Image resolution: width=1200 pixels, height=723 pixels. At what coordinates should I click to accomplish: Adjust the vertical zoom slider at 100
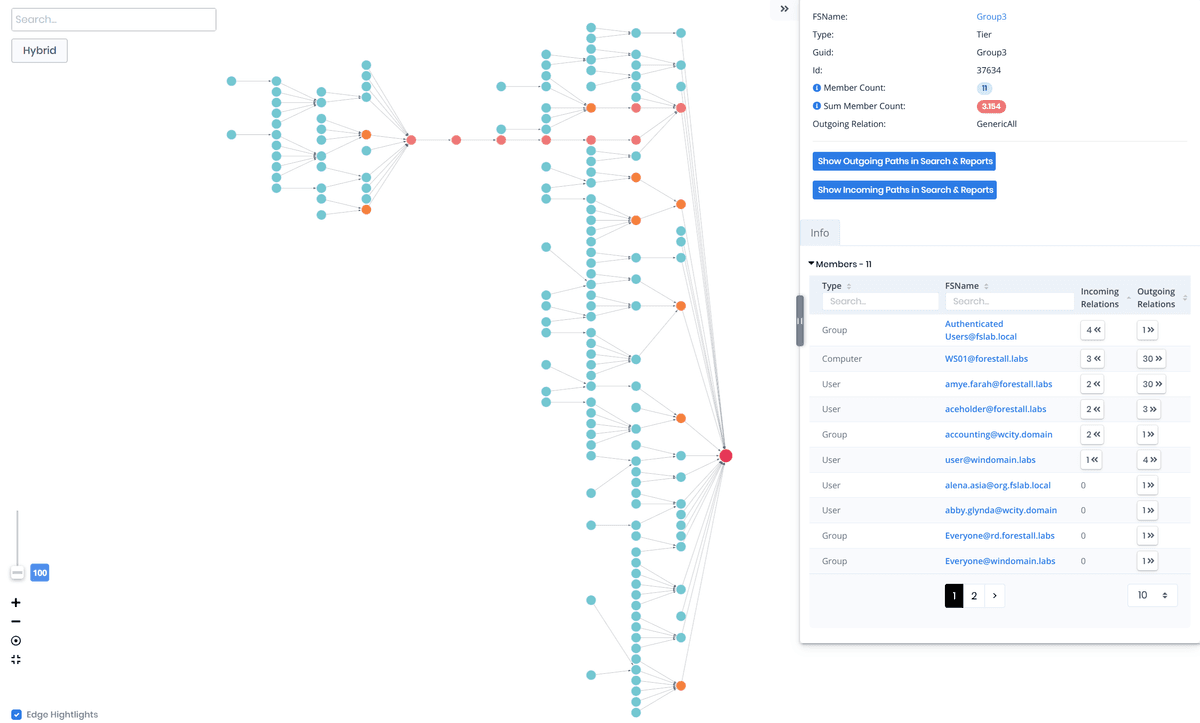pyautogui.click(x=17, y=572)
